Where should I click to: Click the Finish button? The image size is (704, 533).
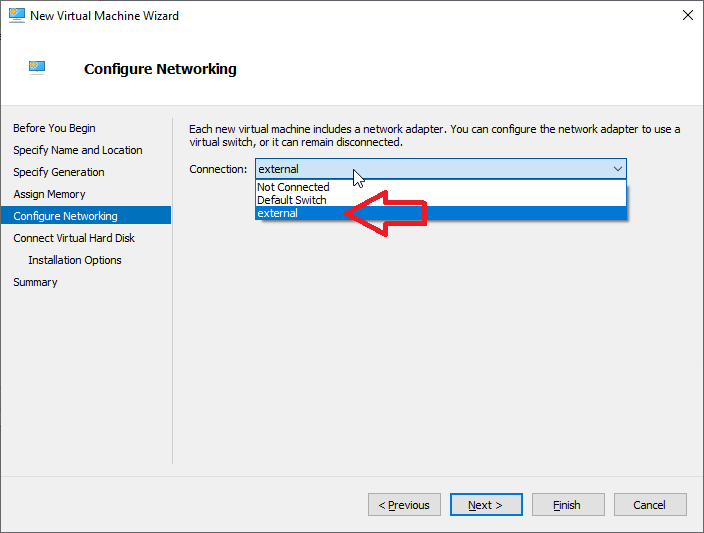tap(568, 505)
